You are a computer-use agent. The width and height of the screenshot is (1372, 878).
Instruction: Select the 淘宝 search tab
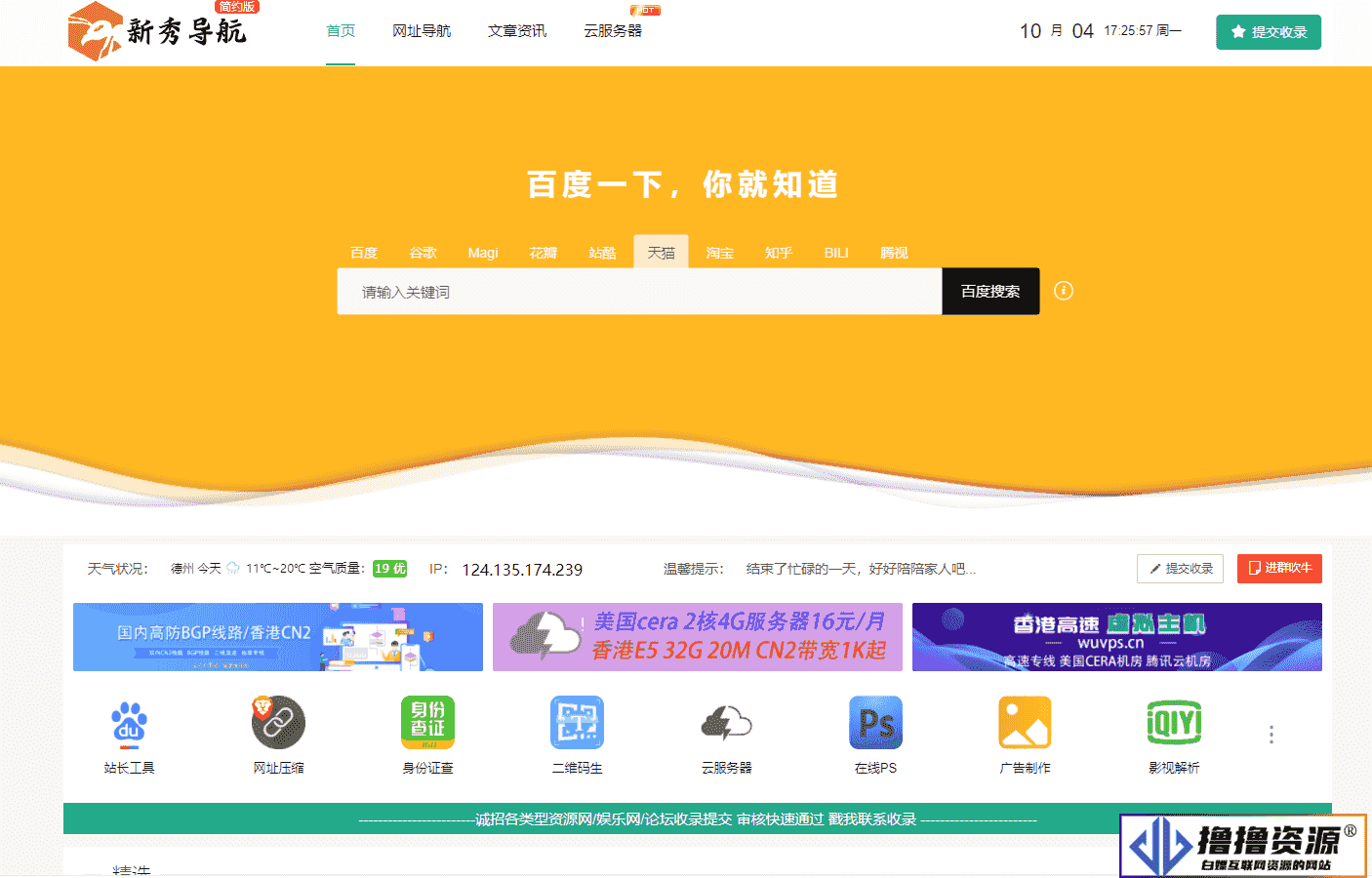(719, 253)
